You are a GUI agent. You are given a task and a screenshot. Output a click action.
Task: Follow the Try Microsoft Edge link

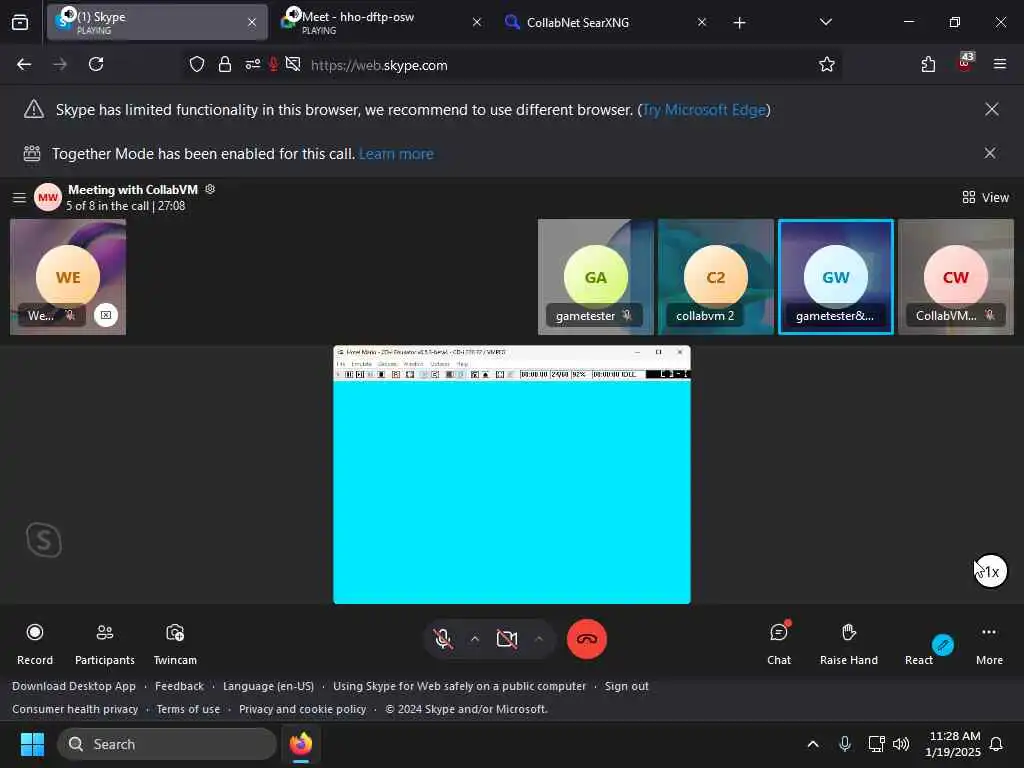704,110
